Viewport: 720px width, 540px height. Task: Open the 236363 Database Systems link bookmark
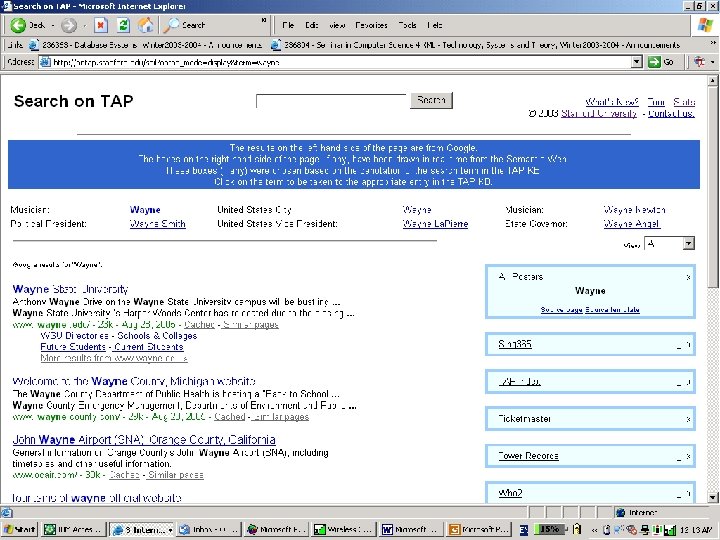tap(146, 45)
